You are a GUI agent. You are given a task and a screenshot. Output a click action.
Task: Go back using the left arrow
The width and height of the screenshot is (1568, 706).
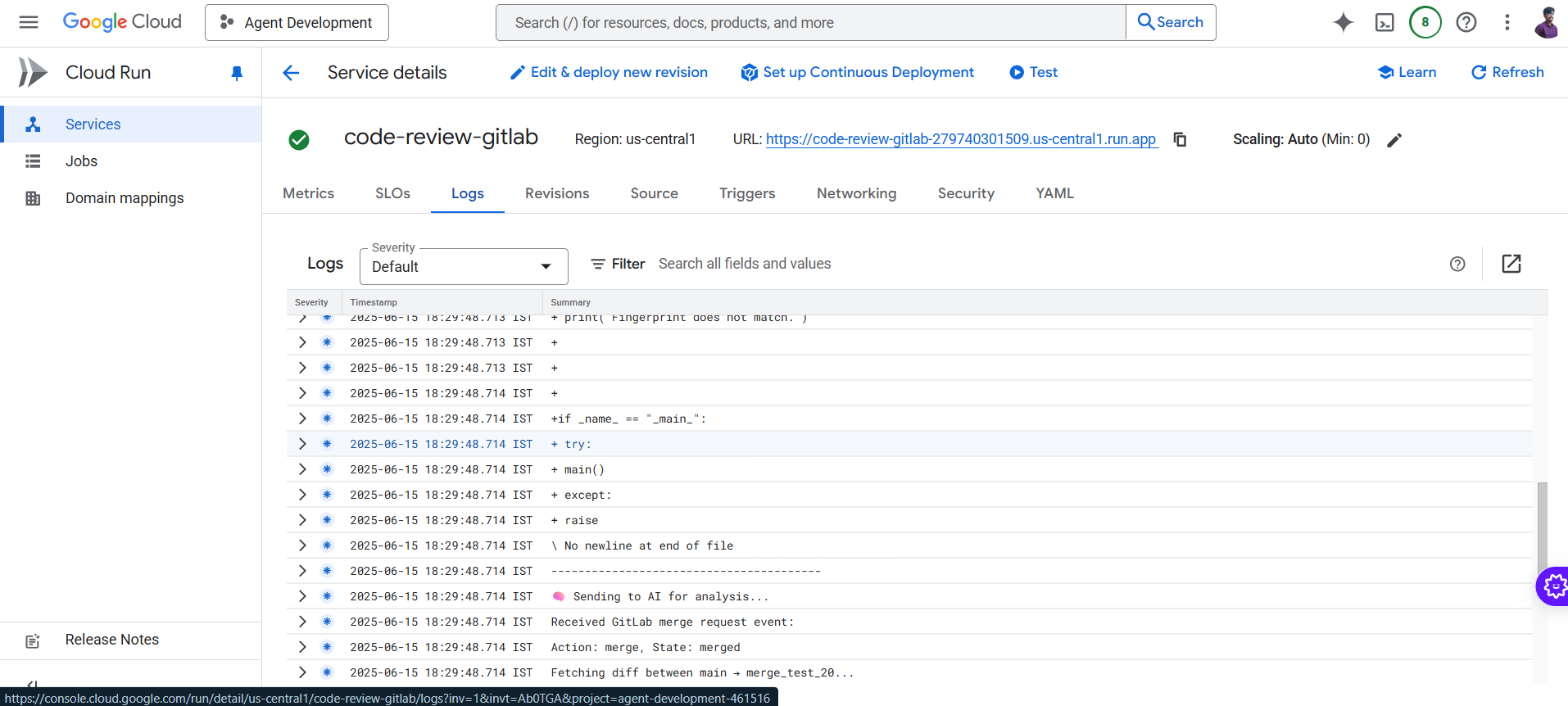[x=291, y=73]
